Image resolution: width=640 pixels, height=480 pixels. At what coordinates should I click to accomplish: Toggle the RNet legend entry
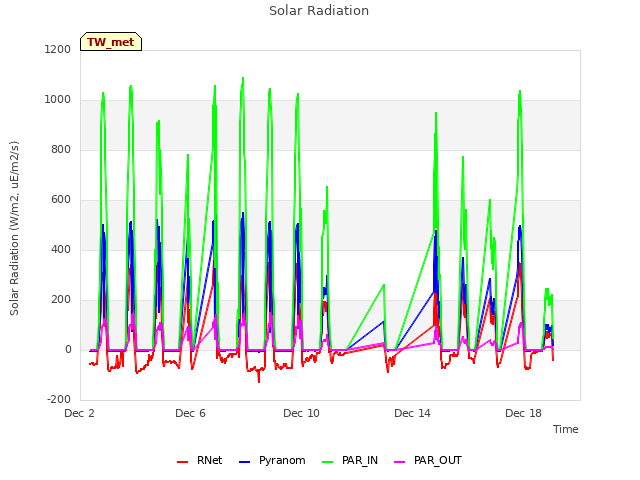click(x=200, y=460)
